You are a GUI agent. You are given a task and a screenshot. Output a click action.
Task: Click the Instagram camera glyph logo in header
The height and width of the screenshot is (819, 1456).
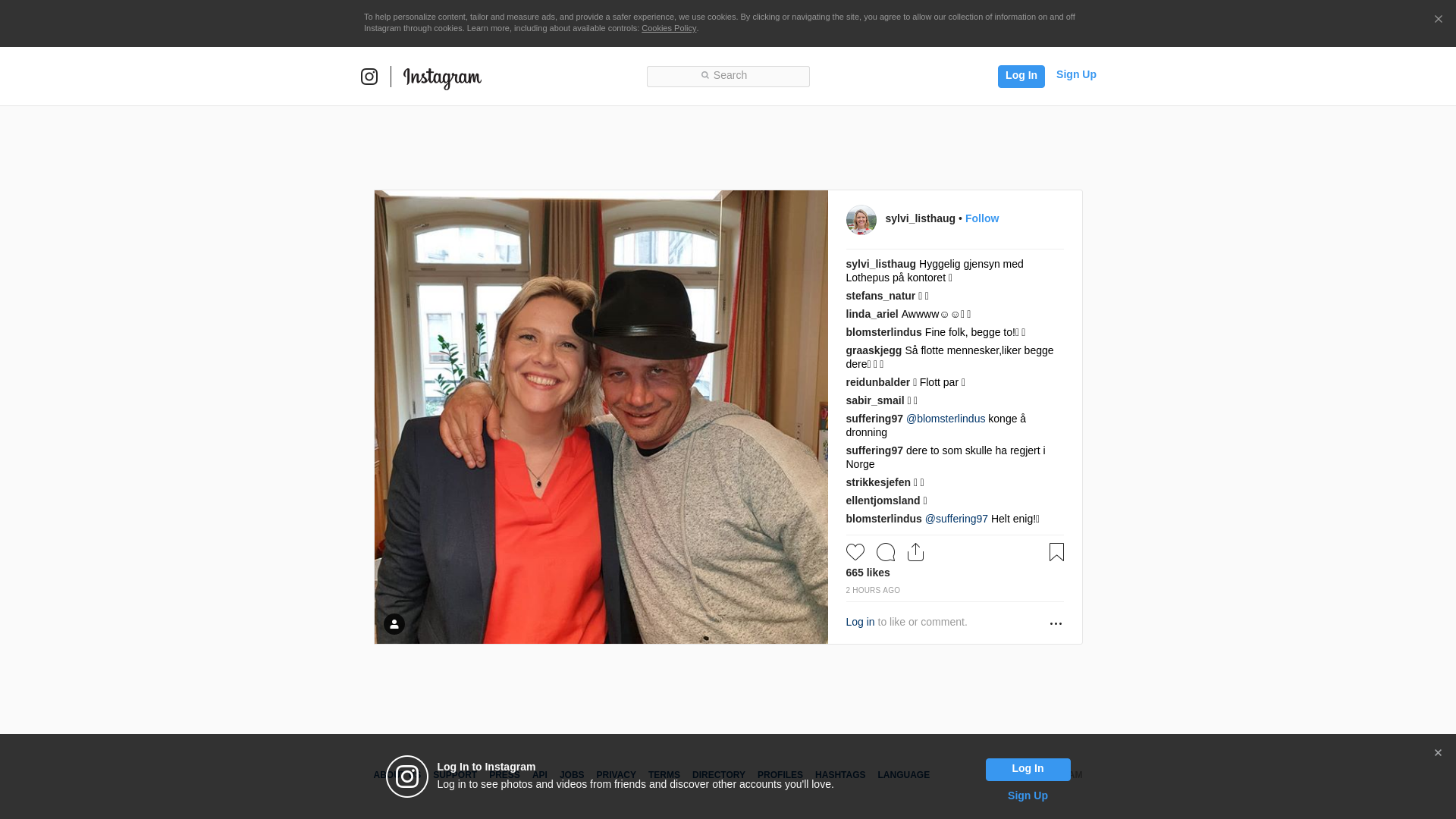point(369,77)
